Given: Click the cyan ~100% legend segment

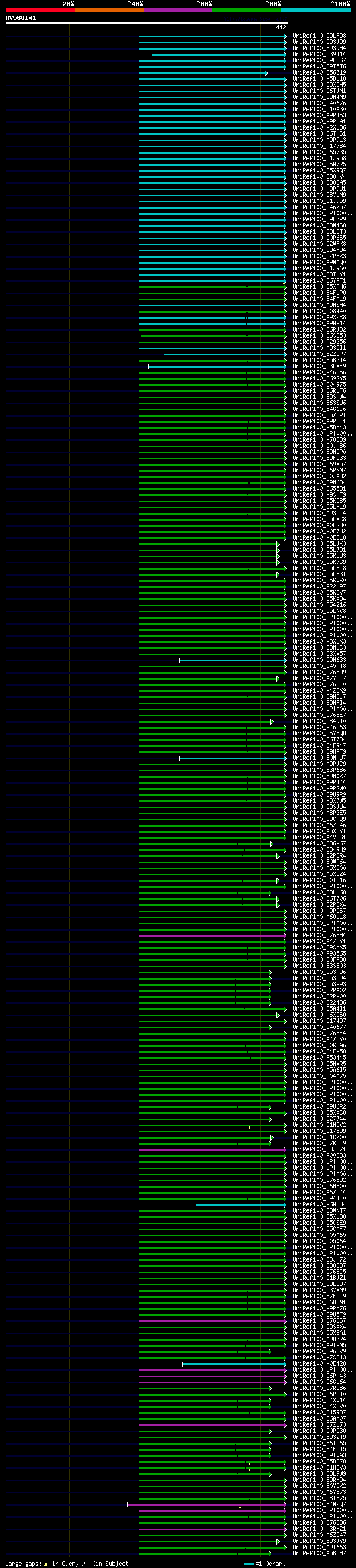Looking at the screenshot, I should (316, 10).
